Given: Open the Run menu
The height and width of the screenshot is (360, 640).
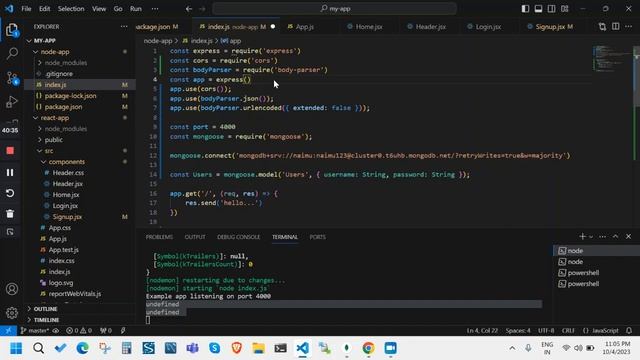Looking at the screenshot, I should click(x=136, y=9).
